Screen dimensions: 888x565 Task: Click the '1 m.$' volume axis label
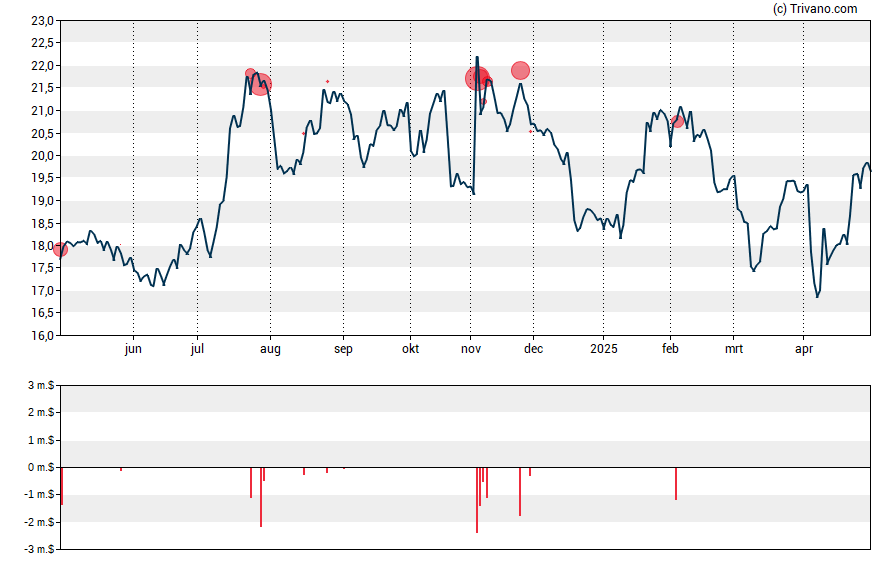tap(41, 440)
